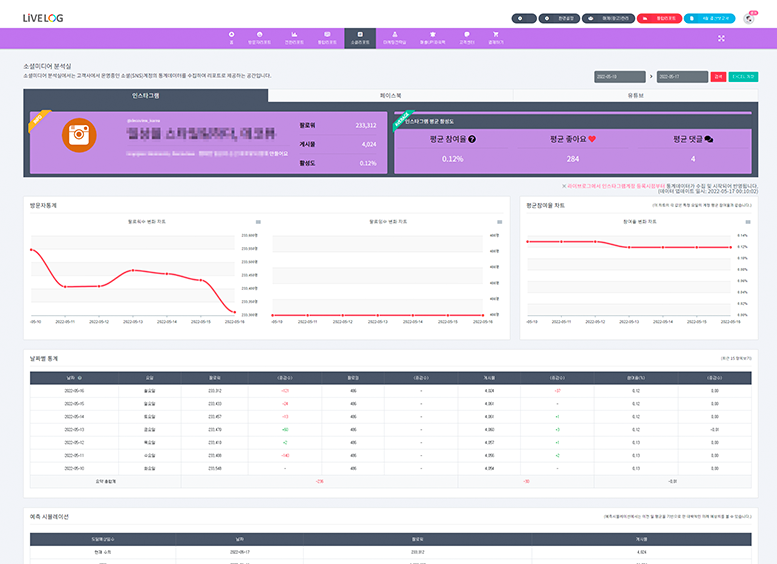The height and width of the screenshot is (564, 777).
Task: Click the red pill button in header
Action: (660, 18)
